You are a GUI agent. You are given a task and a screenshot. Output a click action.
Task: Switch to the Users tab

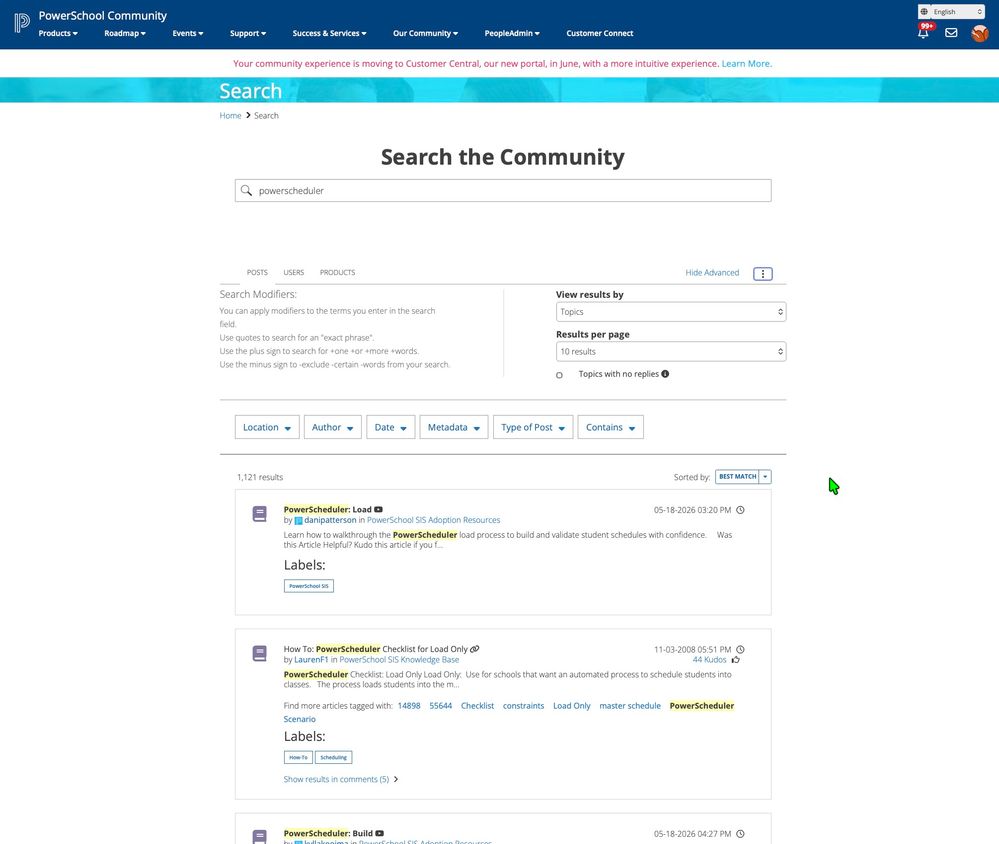tap(294, 273)
